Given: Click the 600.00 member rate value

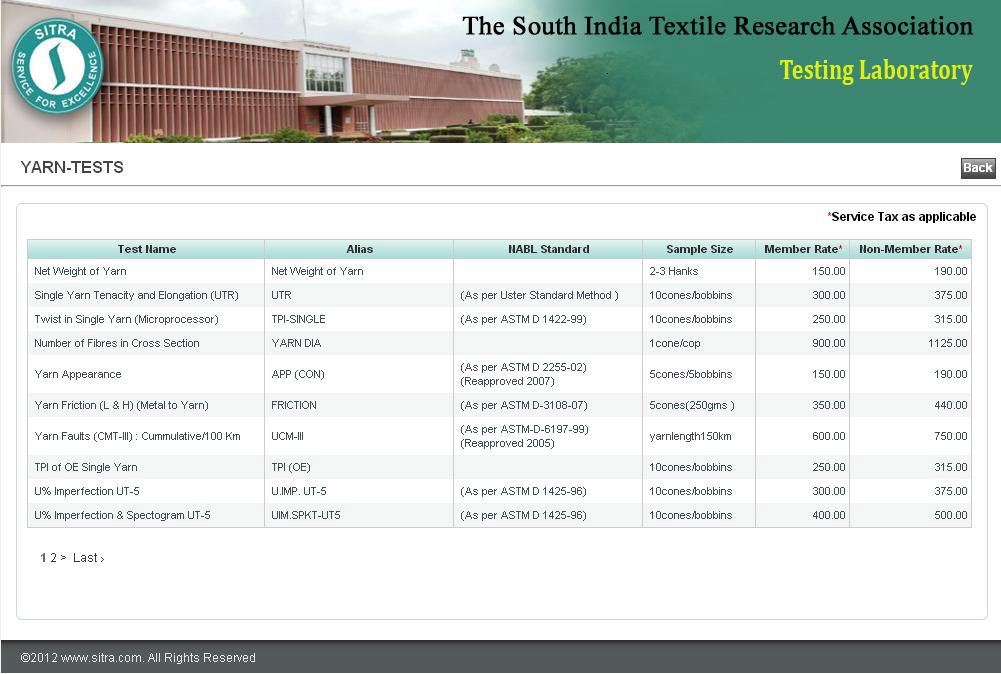Looking at the screenshot, I should (829, 437).
